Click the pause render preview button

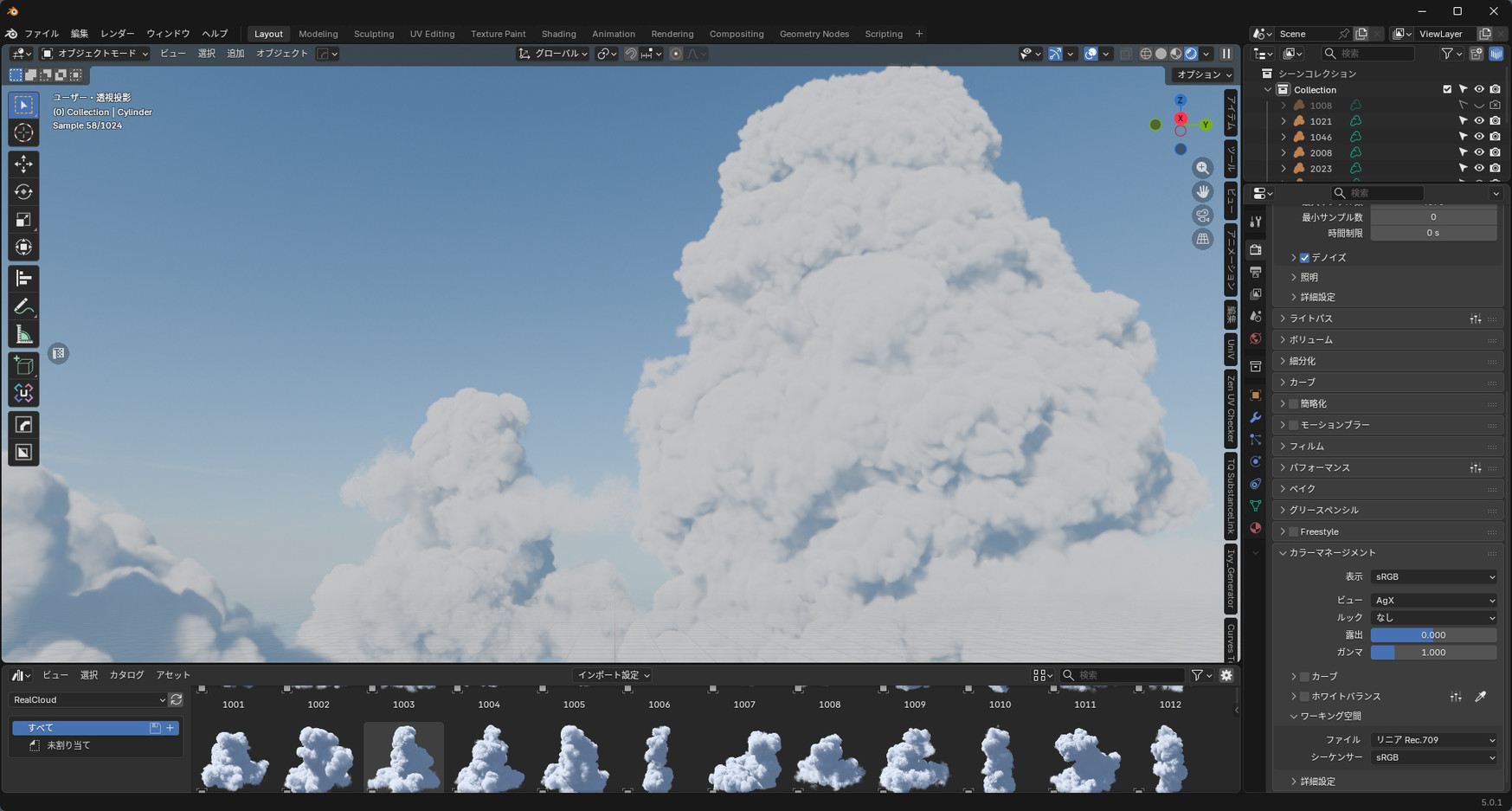coord(1226,54)
